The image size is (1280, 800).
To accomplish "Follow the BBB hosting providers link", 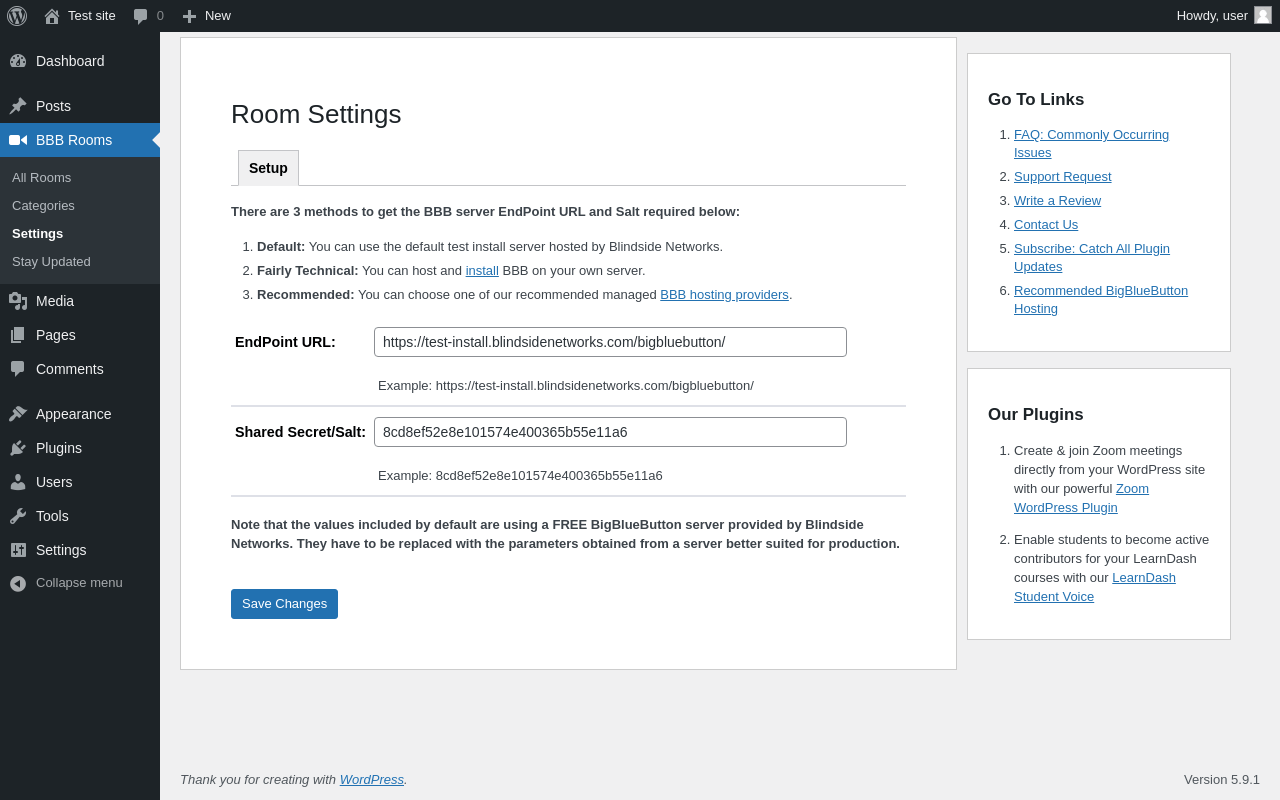I will pyautogui.click(x=724, y=295).
